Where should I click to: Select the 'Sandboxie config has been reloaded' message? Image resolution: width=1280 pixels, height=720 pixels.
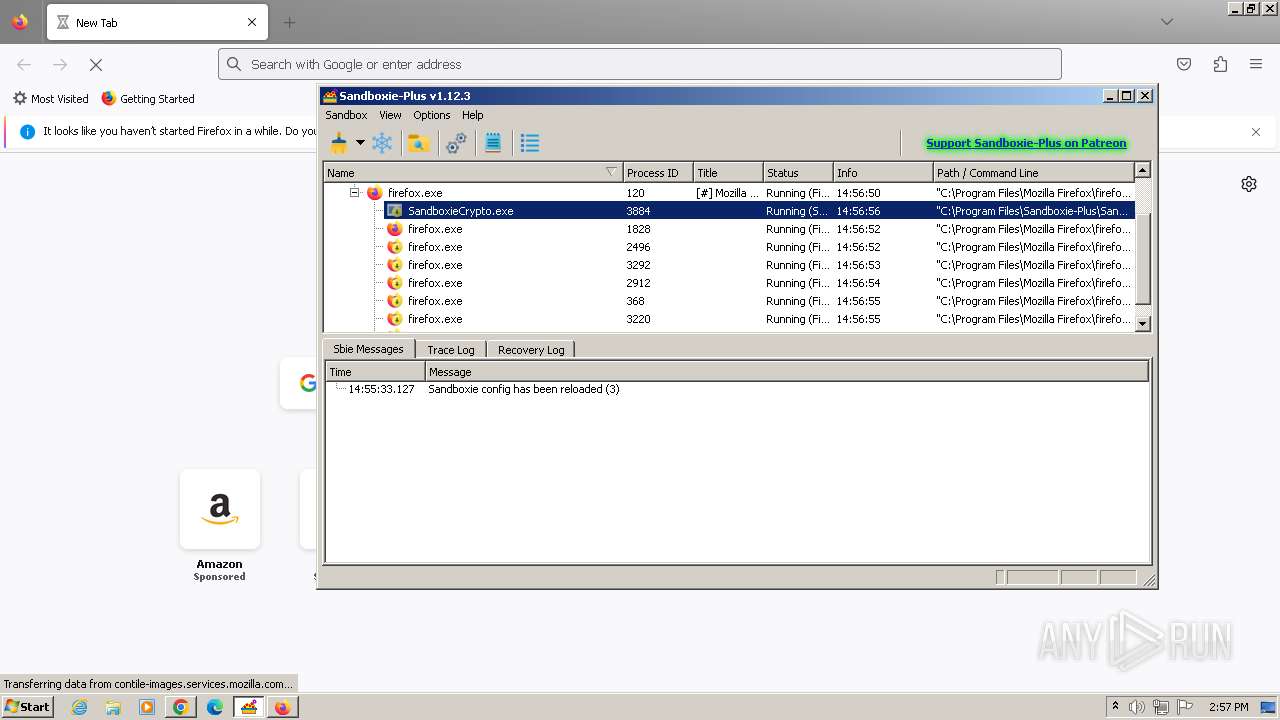click(x=523, y=389)
